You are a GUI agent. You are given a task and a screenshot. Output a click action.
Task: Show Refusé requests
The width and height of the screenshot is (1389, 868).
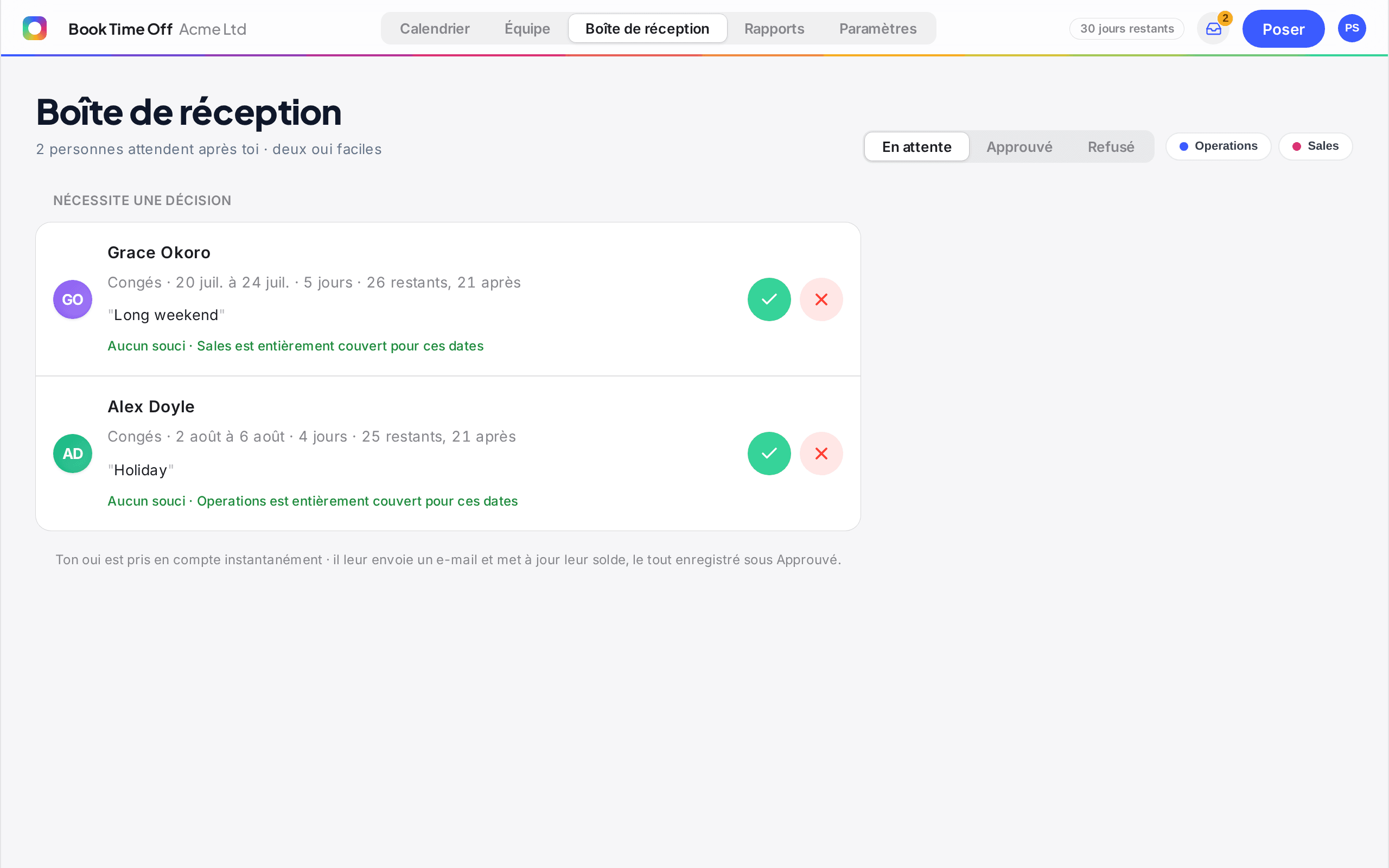1111,147
